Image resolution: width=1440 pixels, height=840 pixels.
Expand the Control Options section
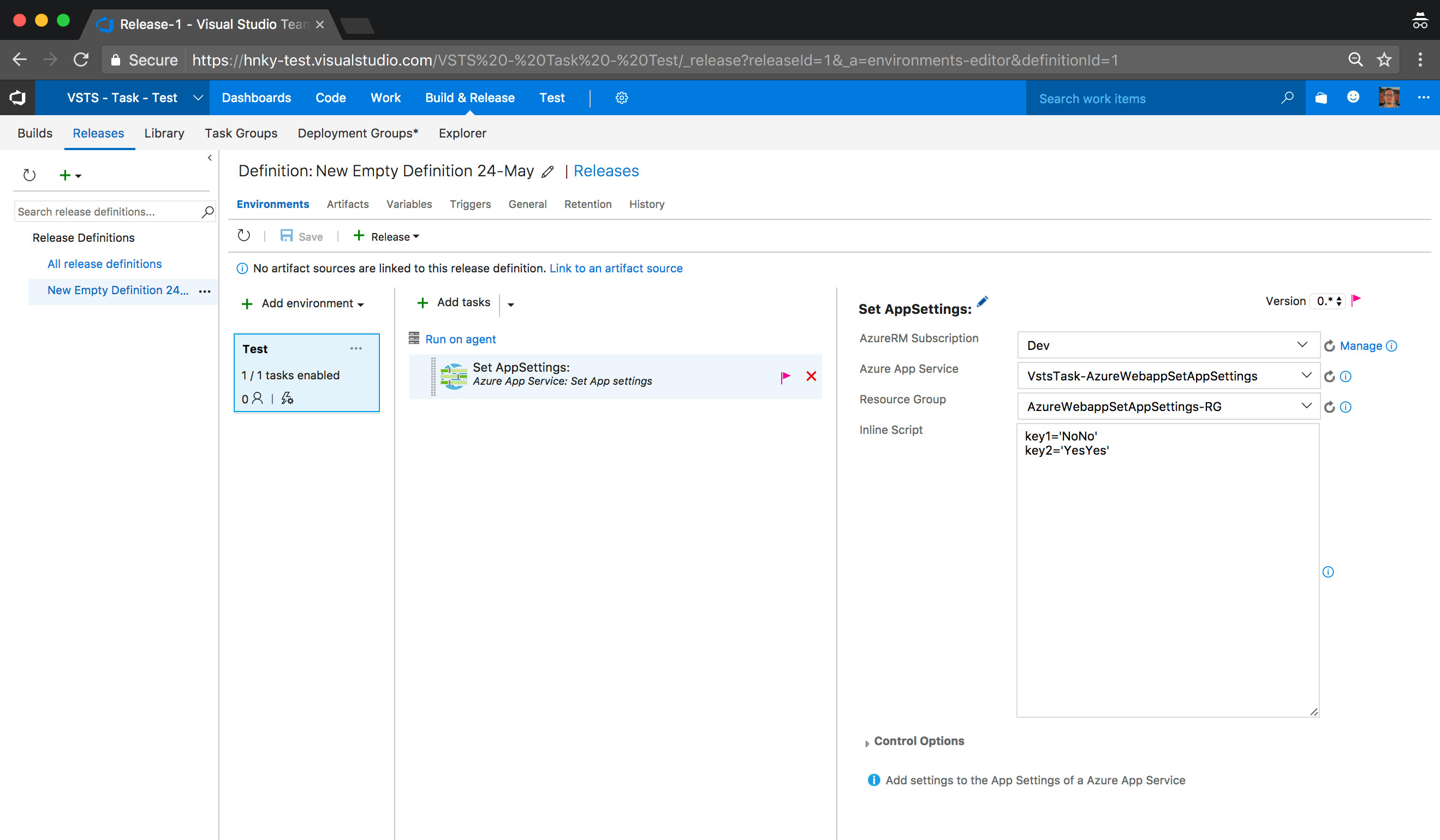(918, 741)
